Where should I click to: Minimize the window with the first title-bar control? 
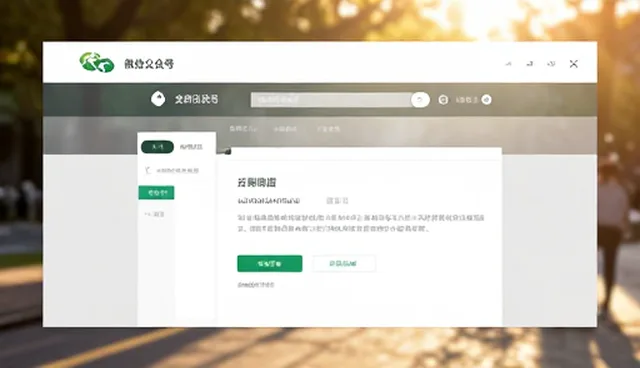[509, 64]
